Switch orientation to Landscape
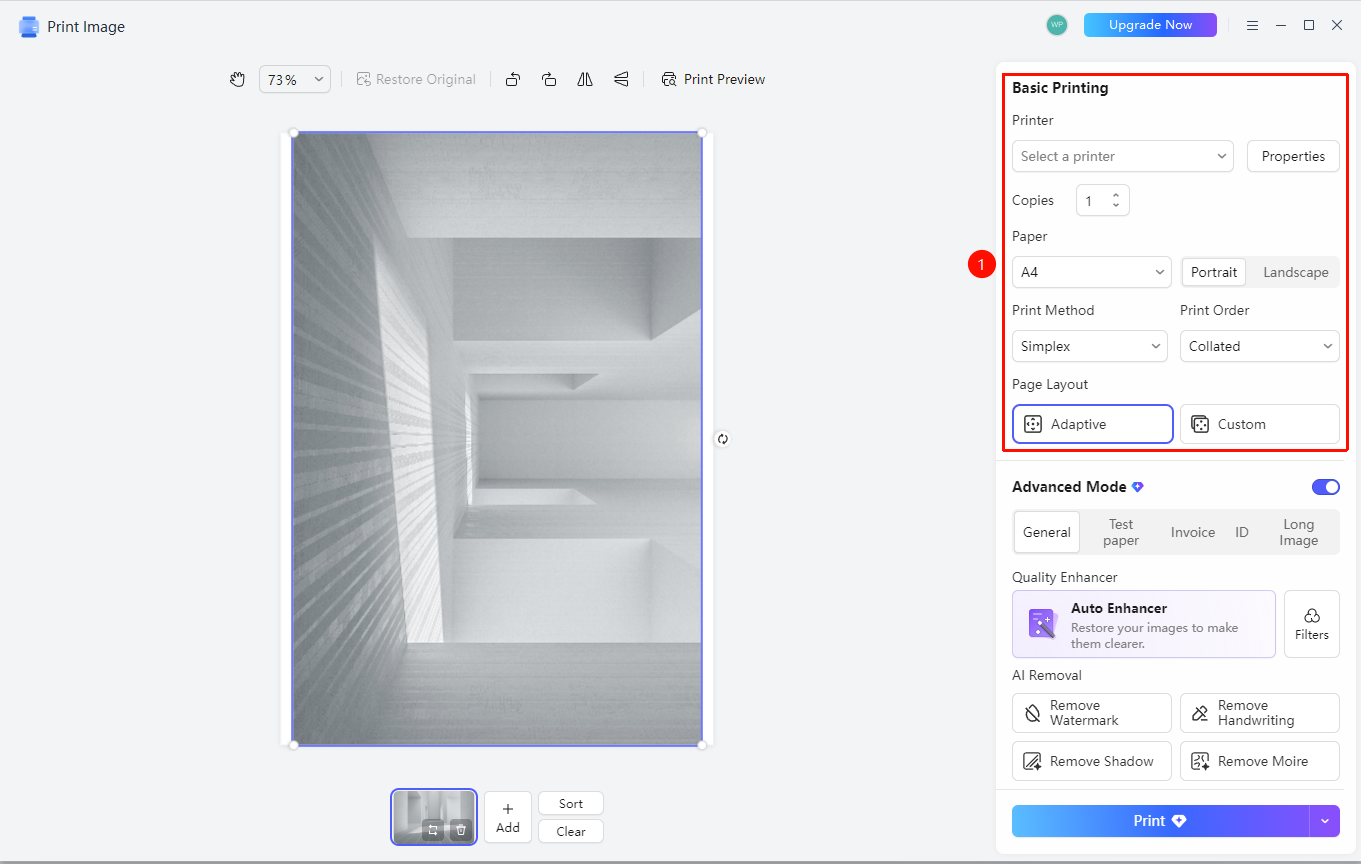The height and width of the screenshot is (864, 1361). pos(1296,272)
